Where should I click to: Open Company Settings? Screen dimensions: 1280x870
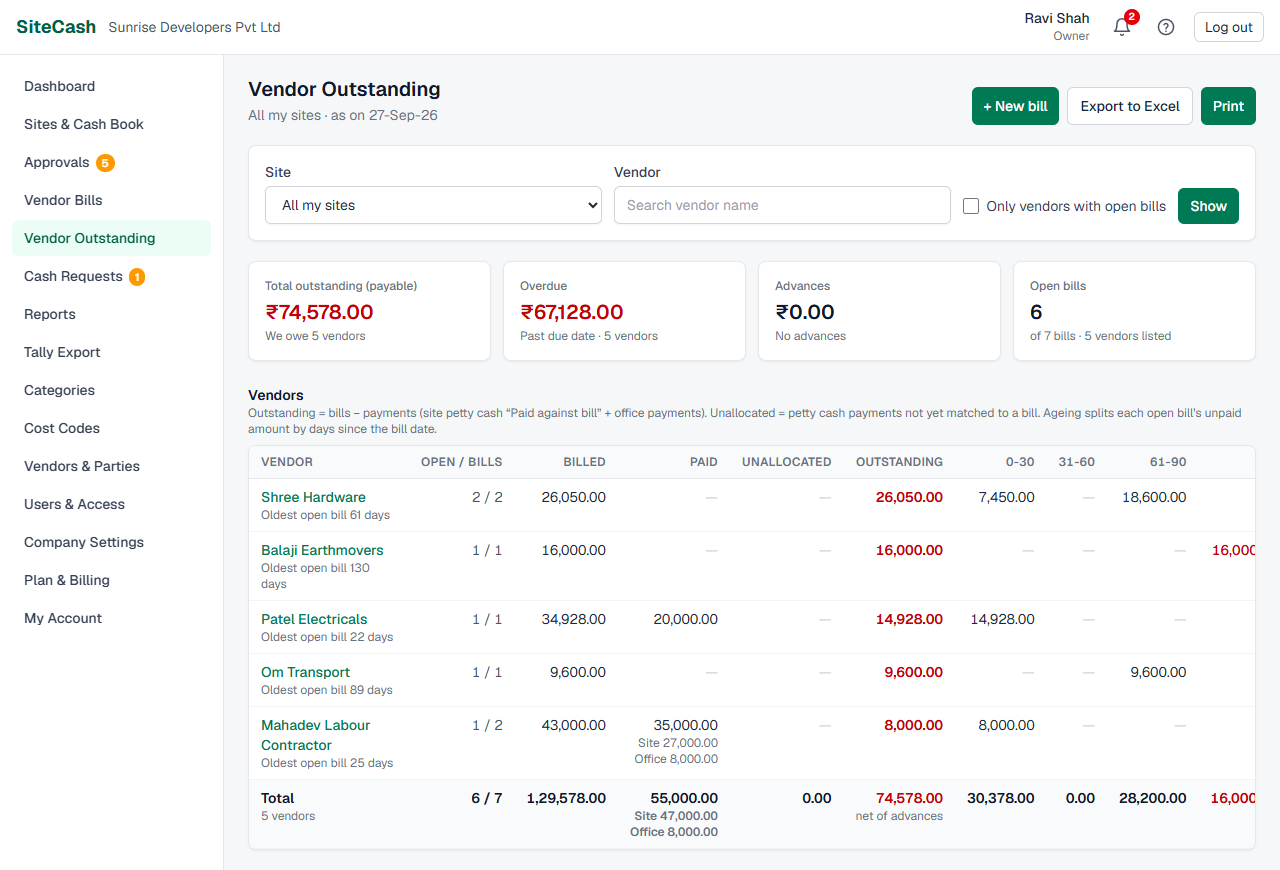(x=111, y=542)
